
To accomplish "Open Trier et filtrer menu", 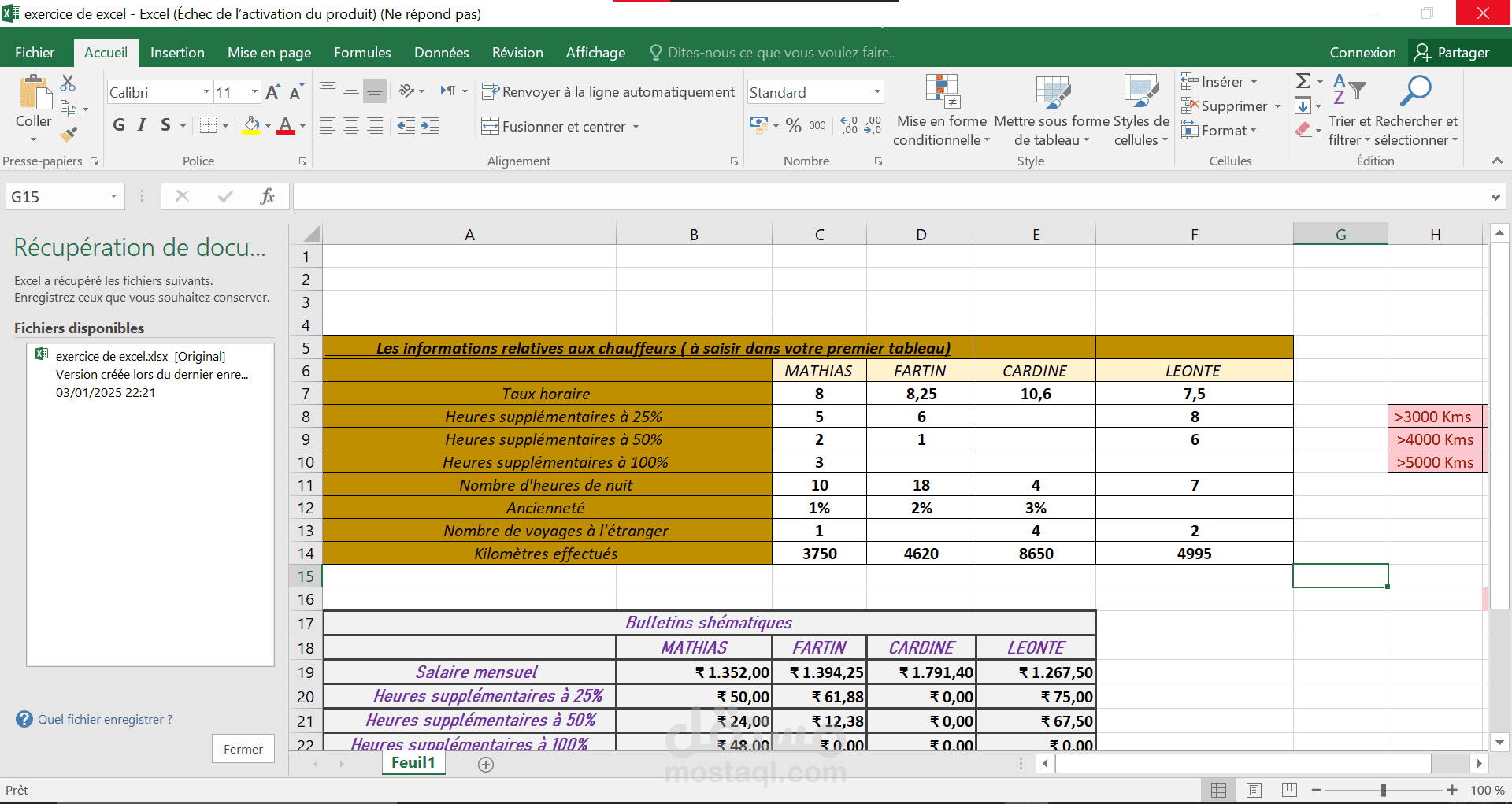I will coord(1350,110).
